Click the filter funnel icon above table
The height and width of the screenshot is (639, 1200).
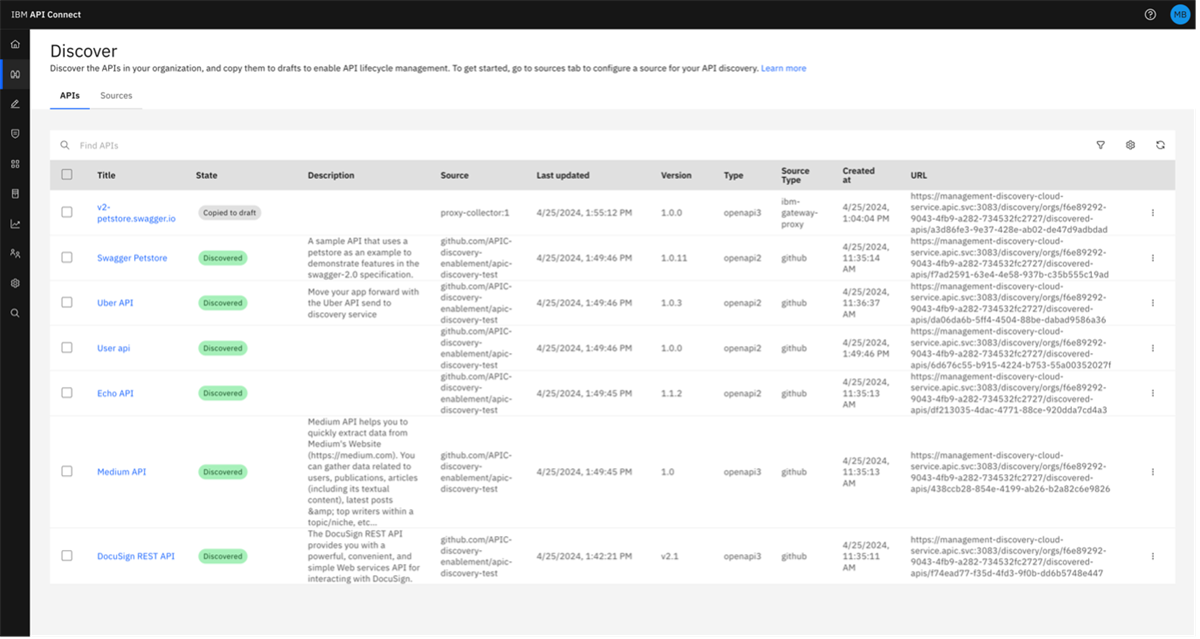[1101, 145]
